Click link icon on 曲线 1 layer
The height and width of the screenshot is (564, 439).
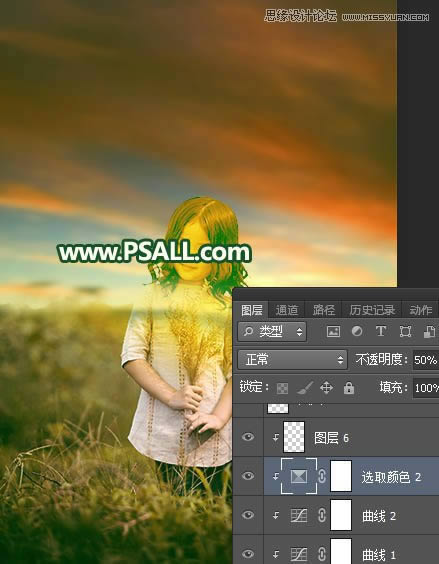(322, 554)
